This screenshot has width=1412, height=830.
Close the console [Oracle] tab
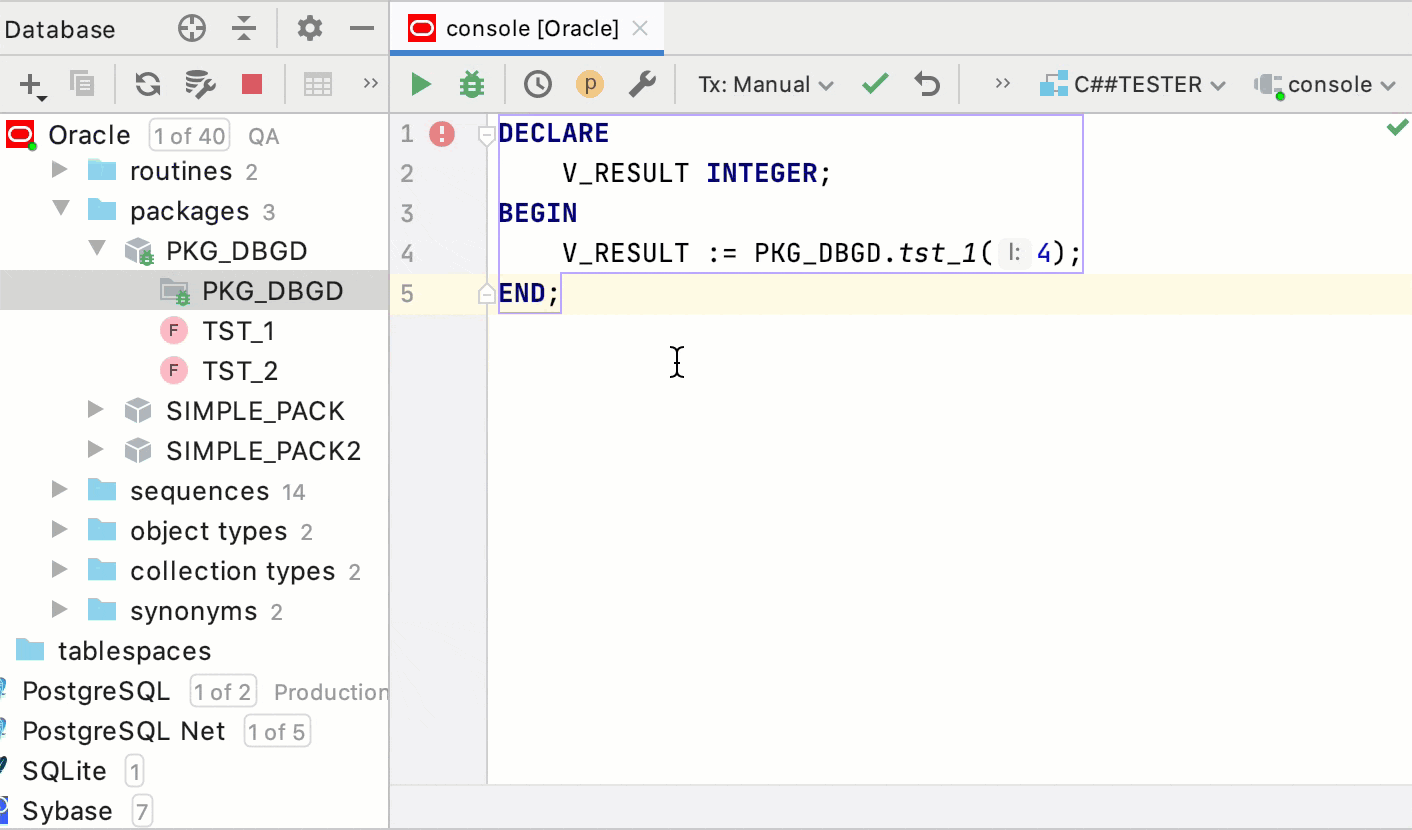[641, 29]
